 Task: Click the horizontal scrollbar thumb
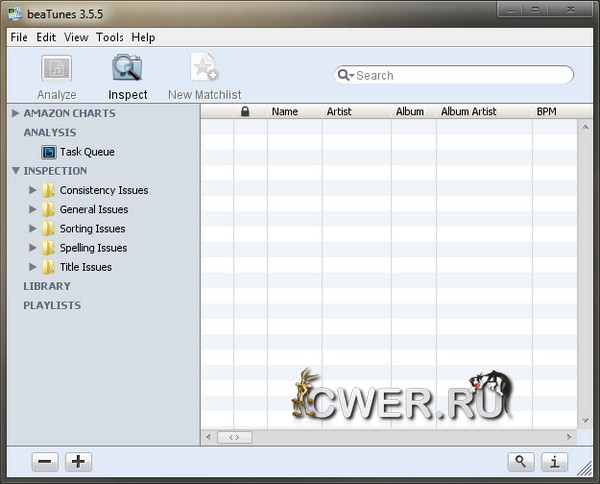(235, 437)
